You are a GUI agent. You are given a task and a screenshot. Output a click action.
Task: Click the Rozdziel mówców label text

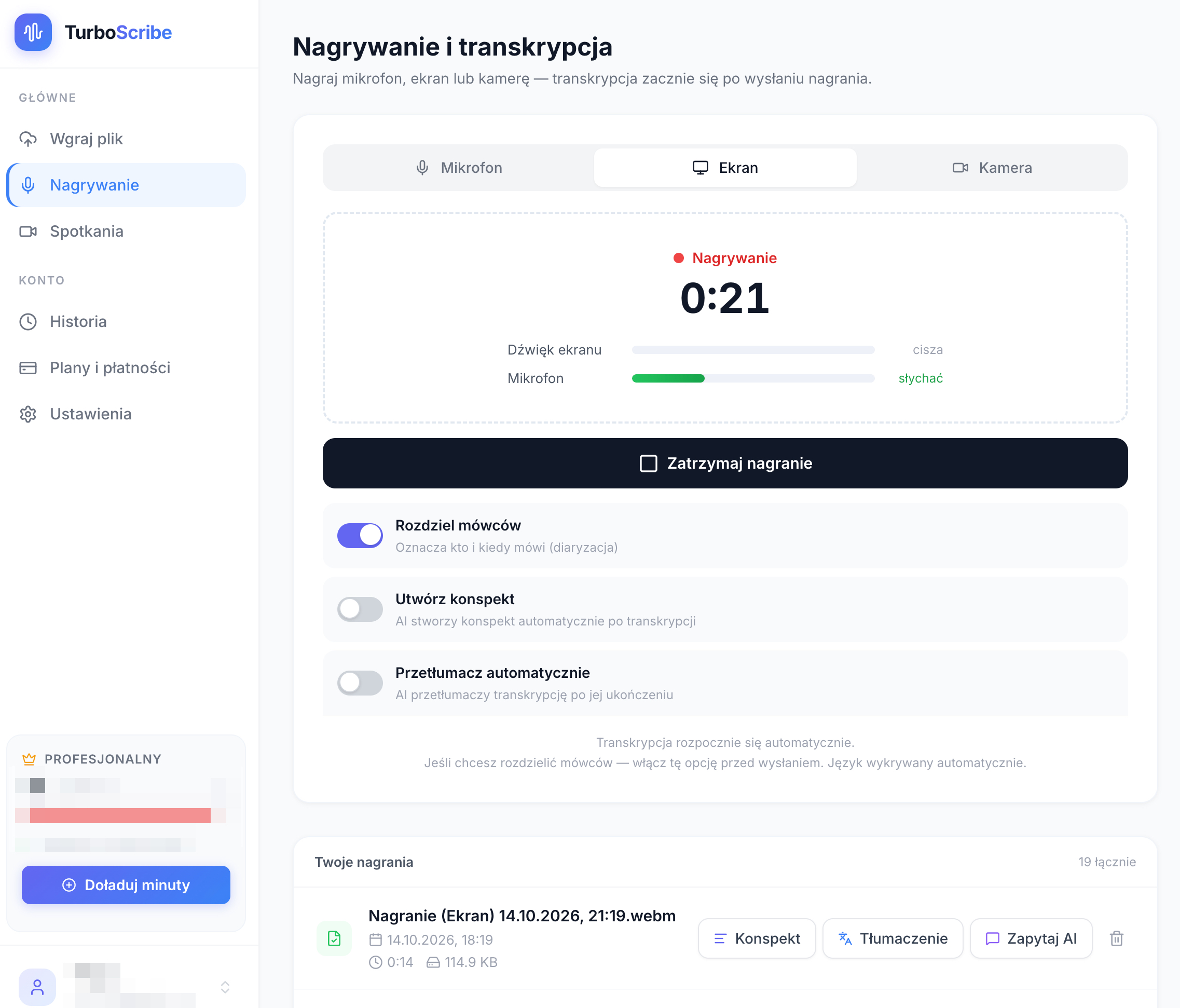coord(458,525)
